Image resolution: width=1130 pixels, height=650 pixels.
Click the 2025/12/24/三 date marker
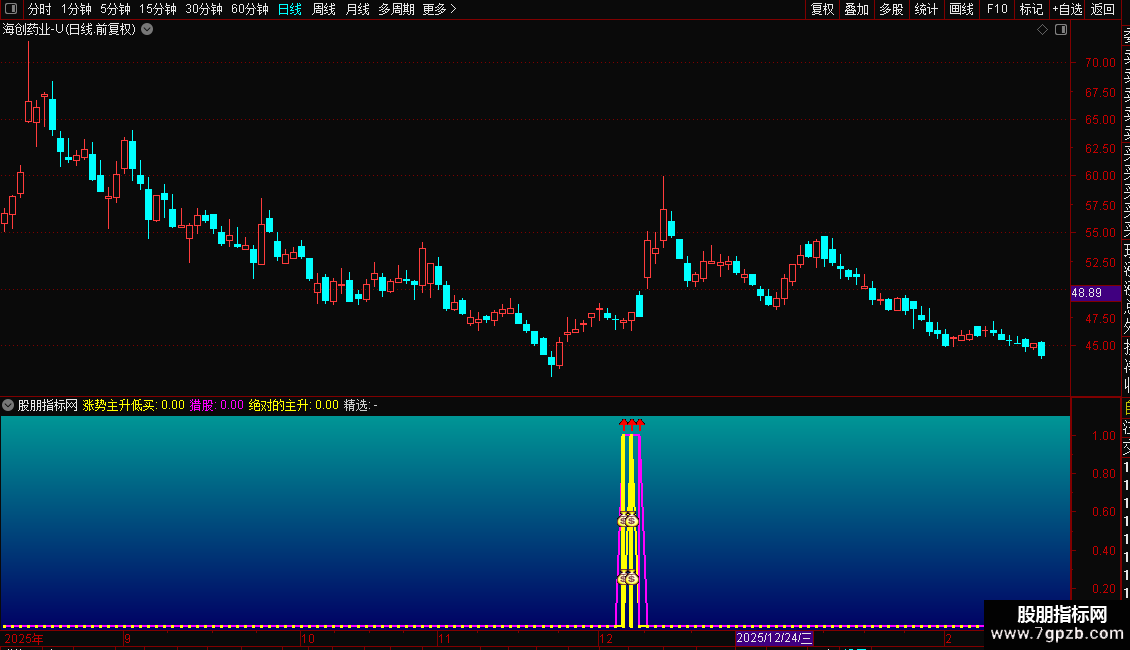(x=774, y=638)
